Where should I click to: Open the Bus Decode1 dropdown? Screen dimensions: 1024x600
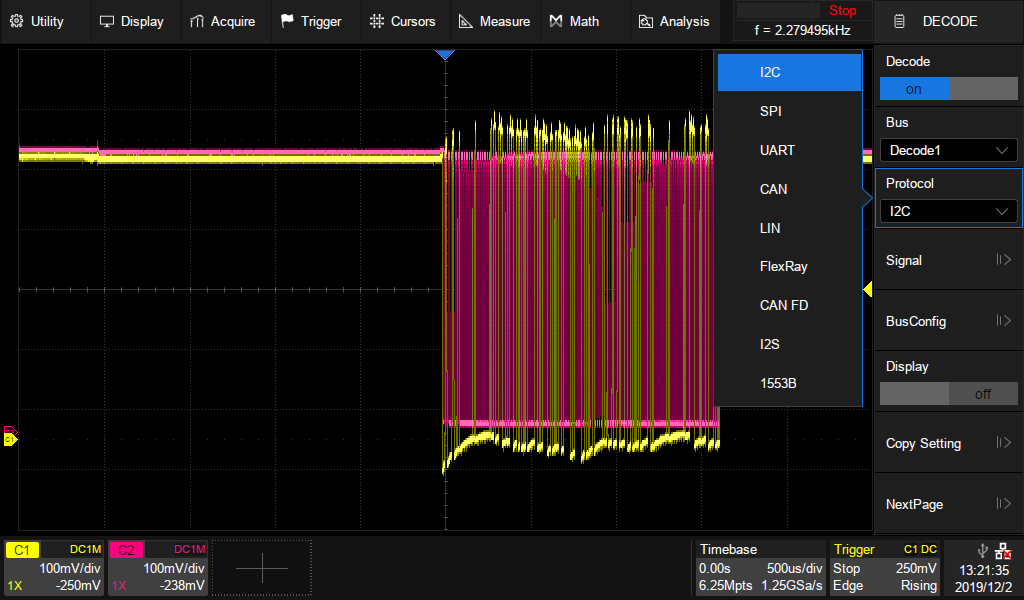pyautogui.click(x=948, y=150)
